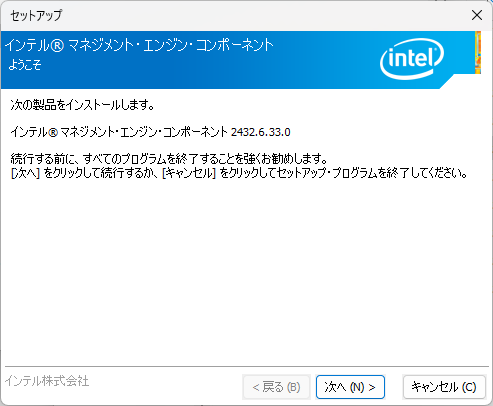
Task: Proceed with the 次へ (N) > button
Action: tap(350, 387)
